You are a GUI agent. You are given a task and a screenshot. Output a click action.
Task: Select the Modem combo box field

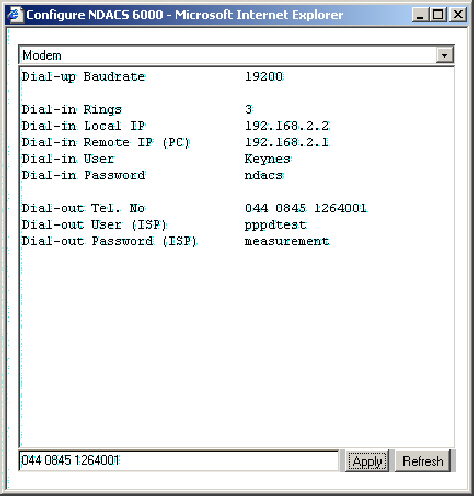[236, 55]
